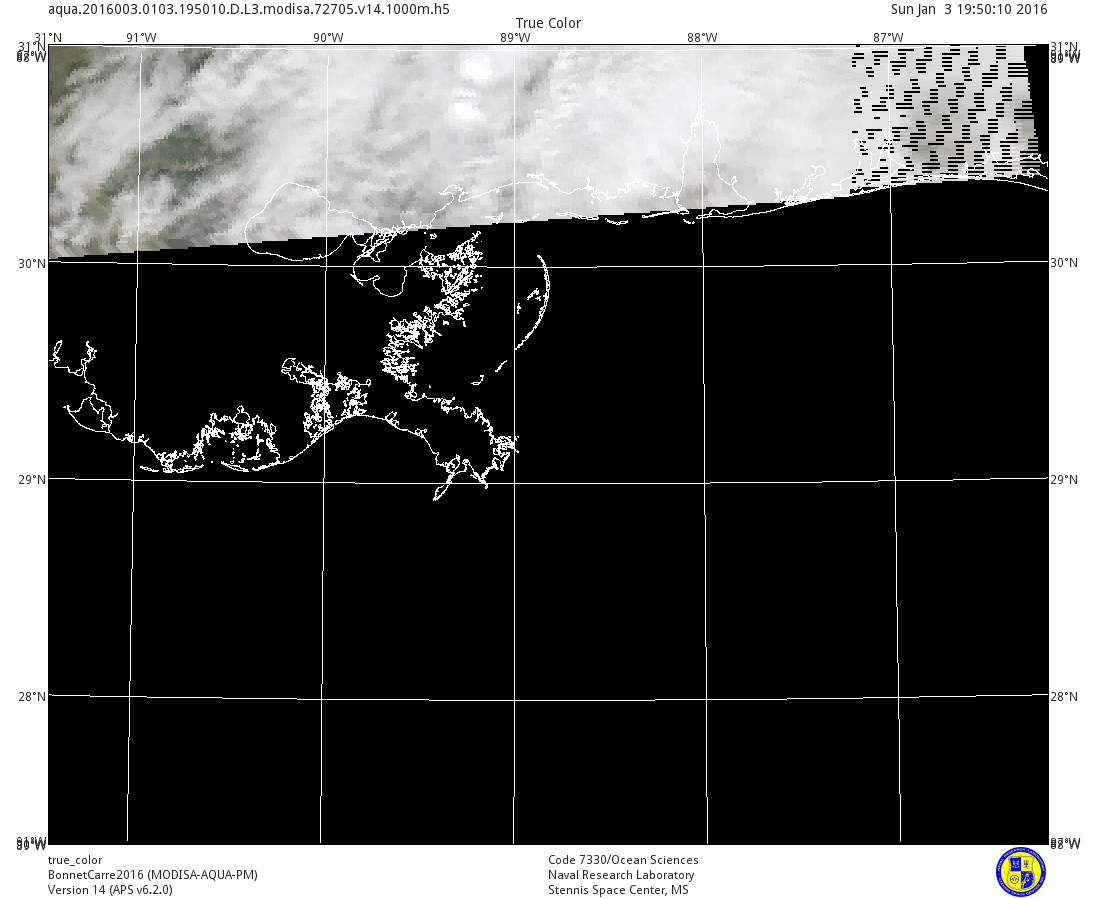The width and height of the screenshot is (1096, 899).
Task: Click the 88°W longitude label
Action: click(702, 38)
